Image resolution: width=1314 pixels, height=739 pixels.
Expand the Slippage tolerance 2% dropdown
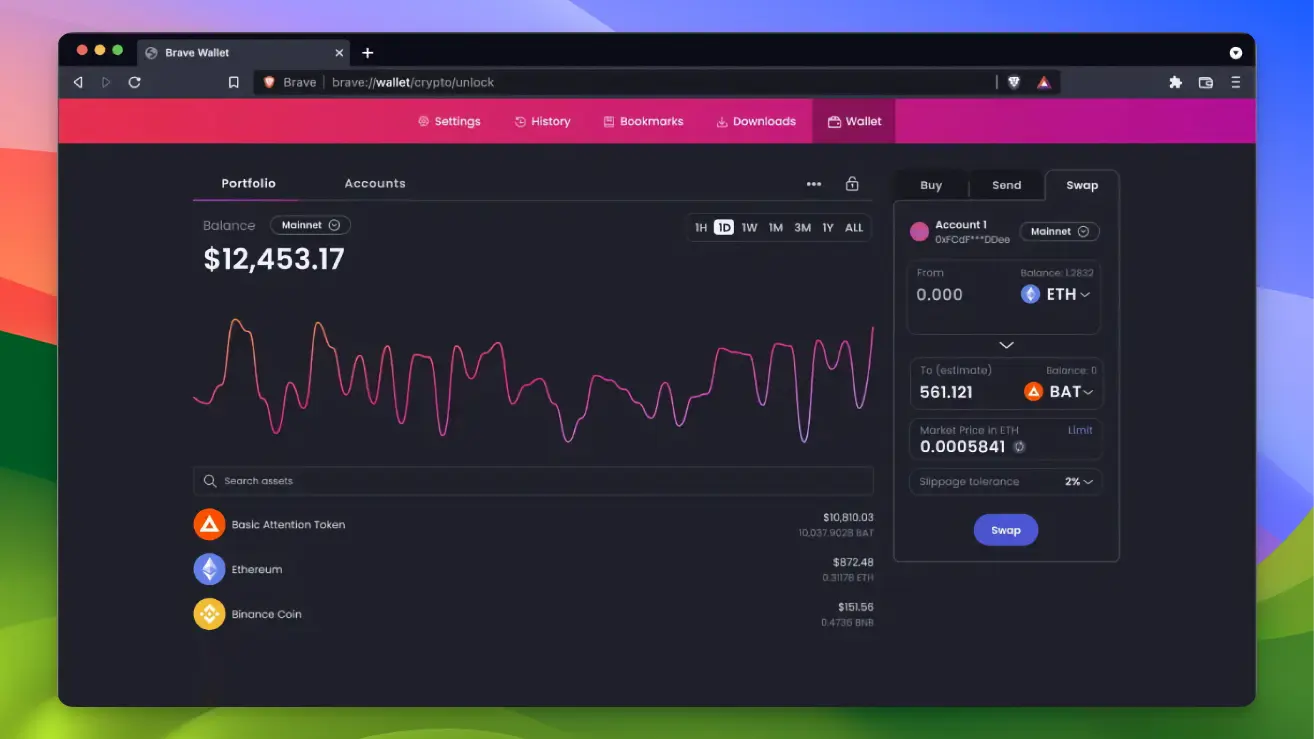1078,481
